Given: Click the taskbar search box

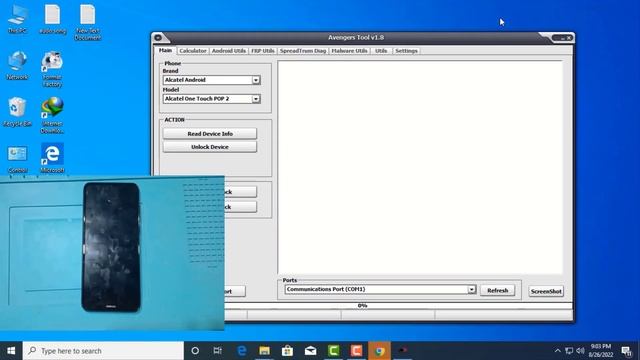Looking at the screenshot, I should (x=103, y=351).
